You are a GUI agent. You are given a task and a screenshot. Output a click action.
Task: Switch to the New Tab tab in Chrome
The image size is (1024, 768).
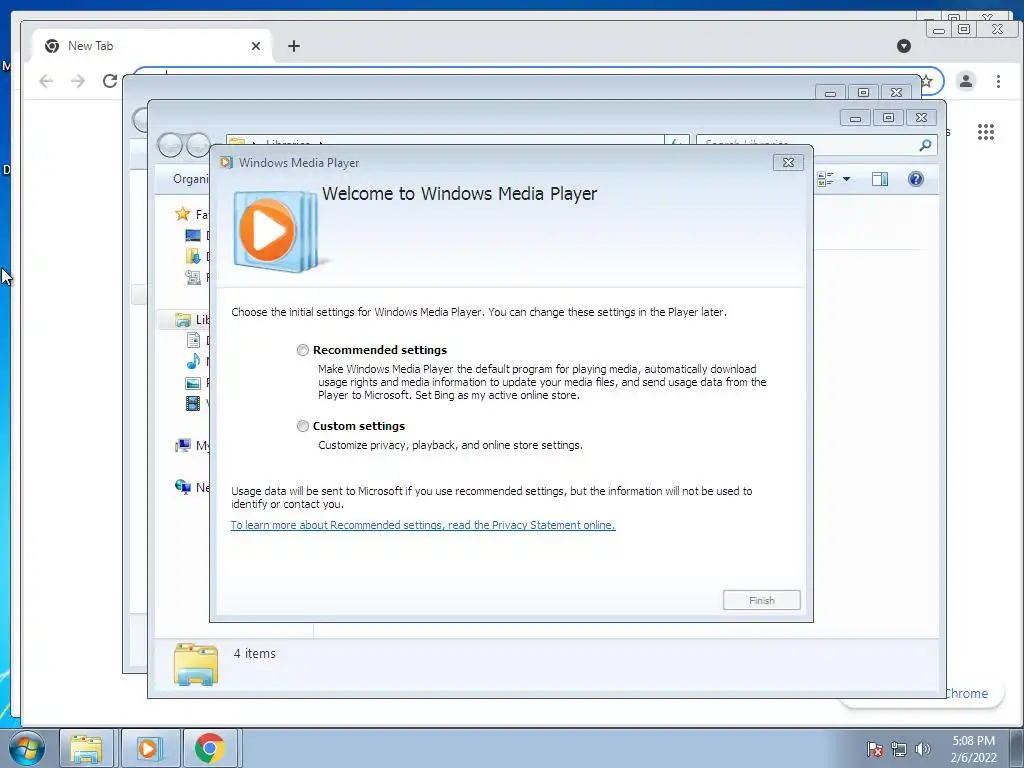(x=153, y=46)
